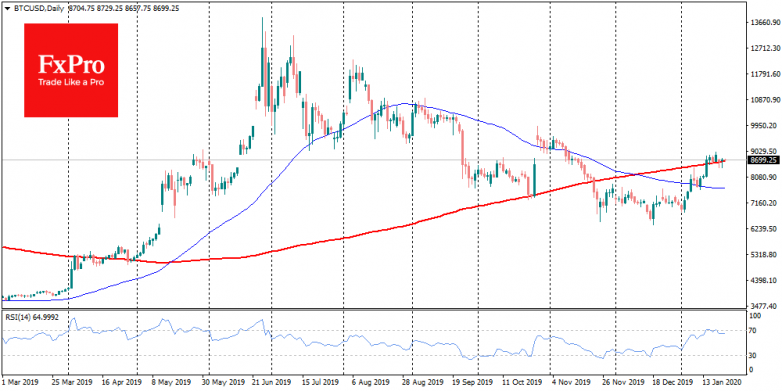Click the 10870.90 price axis label

(764, 100)
